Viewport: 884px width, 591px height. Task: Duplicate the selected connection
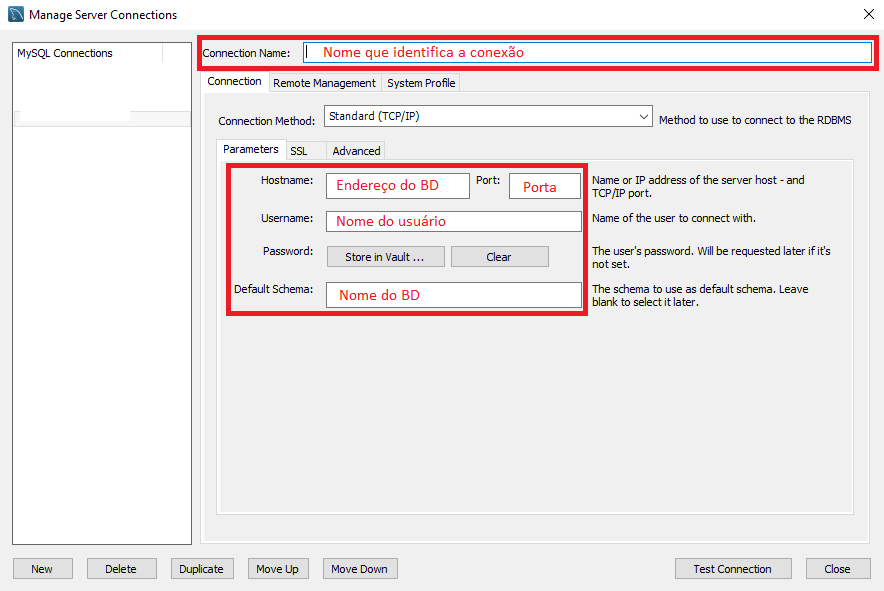click(x=202, y=568)
